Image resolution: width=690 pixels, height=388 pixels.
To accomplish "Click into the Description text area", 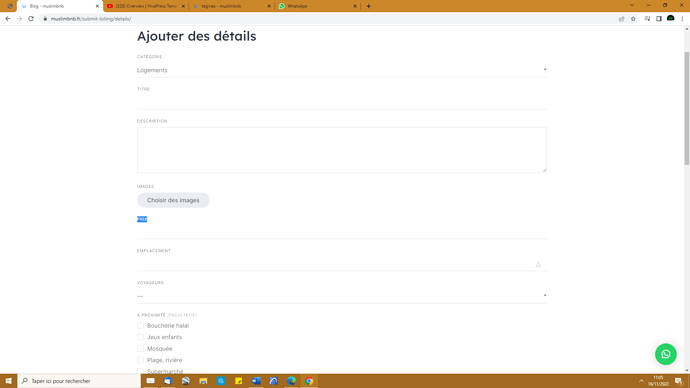I will tap(341, 150).
